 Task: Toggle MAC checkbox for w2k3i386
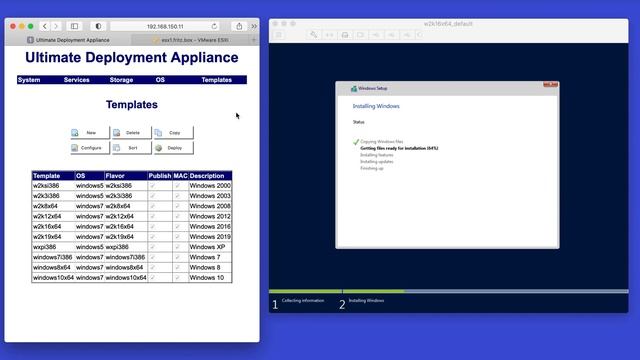[x=178, y=196]
